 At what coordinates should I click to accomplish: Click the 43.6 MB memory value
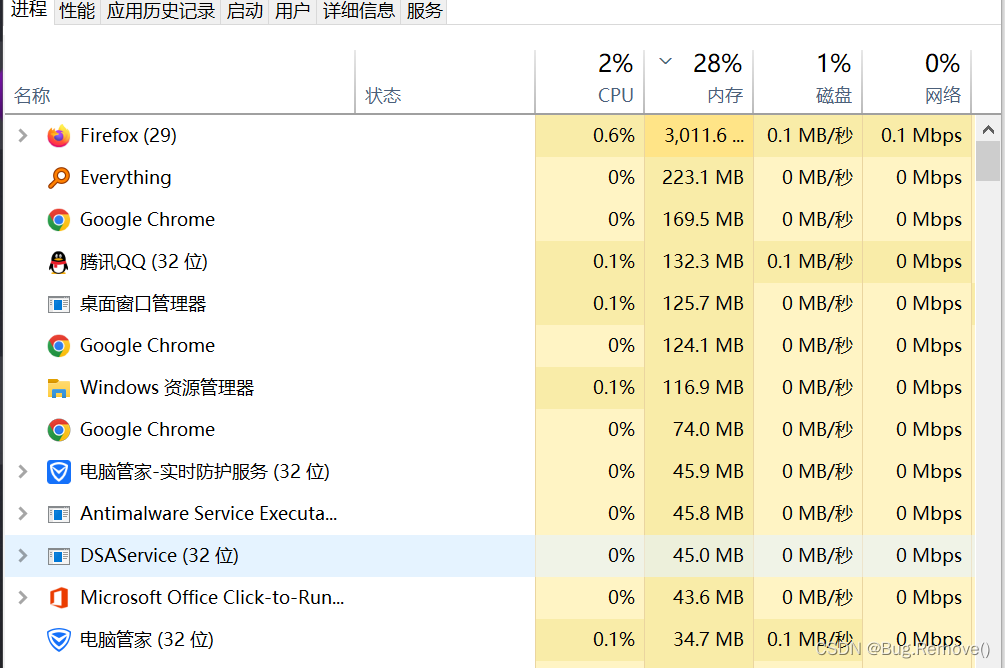tap(708, 597)
